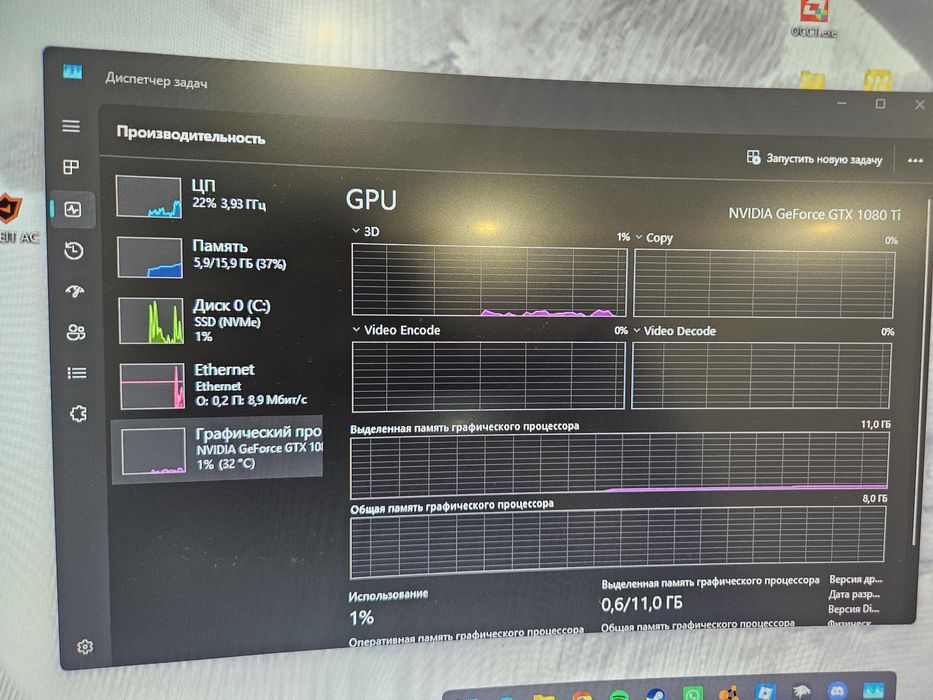Click the "11,0 ГБ" graph scale label
Image resolution: width=933 pixels, height=700 pixels.
tap(875, 424)
